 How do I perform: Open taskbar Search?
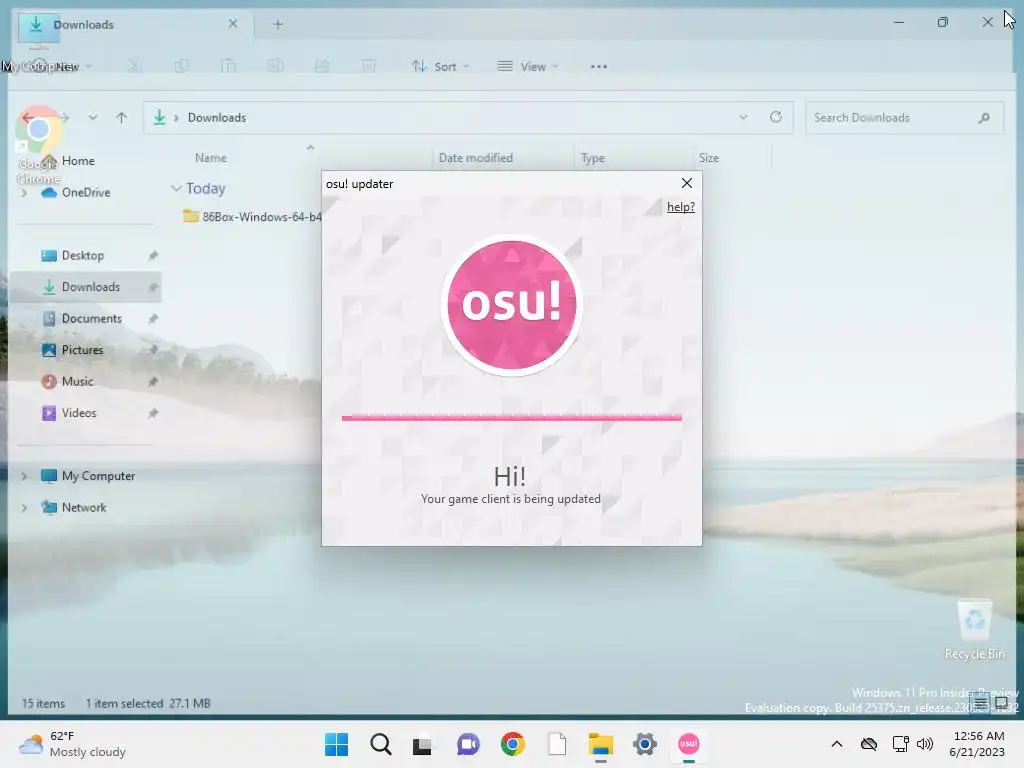[381, 744]
